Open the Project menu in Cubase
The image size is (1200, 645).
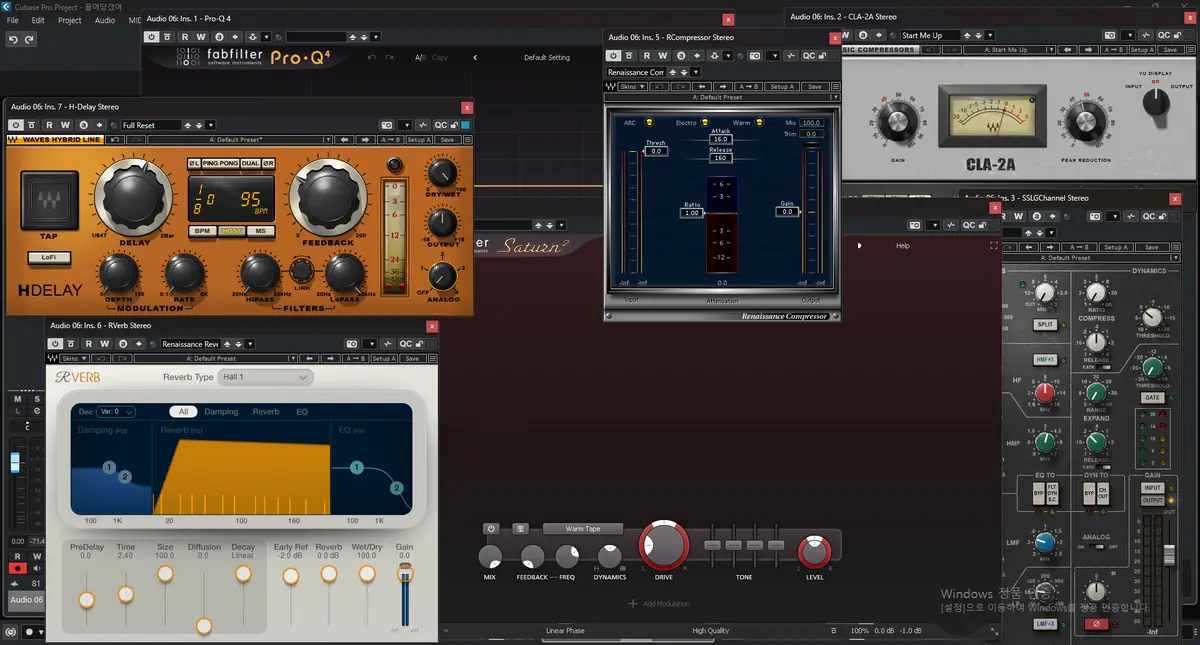click(70, 20)
